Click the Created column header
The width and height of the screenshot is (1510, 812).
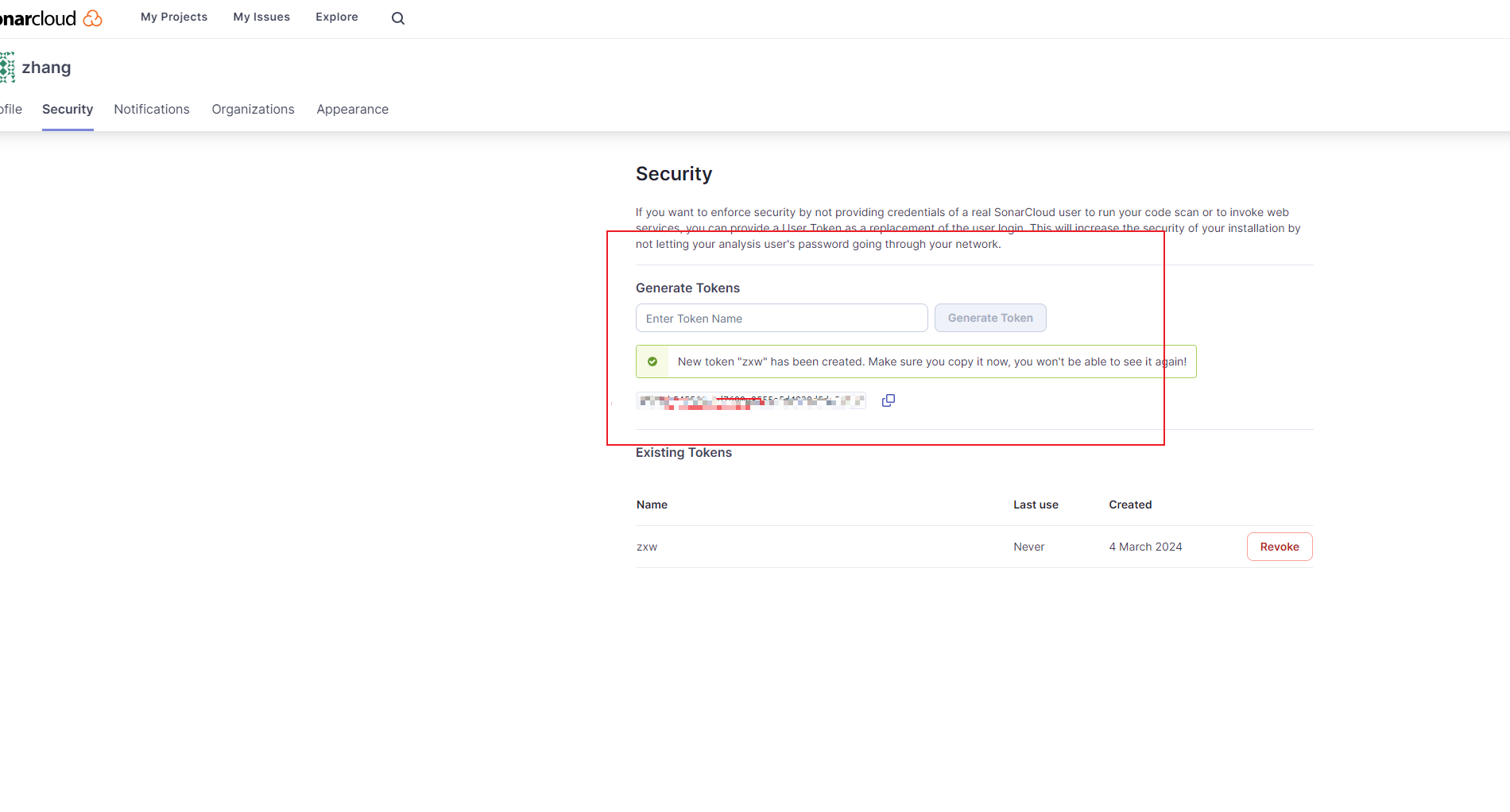[1130, 505]
